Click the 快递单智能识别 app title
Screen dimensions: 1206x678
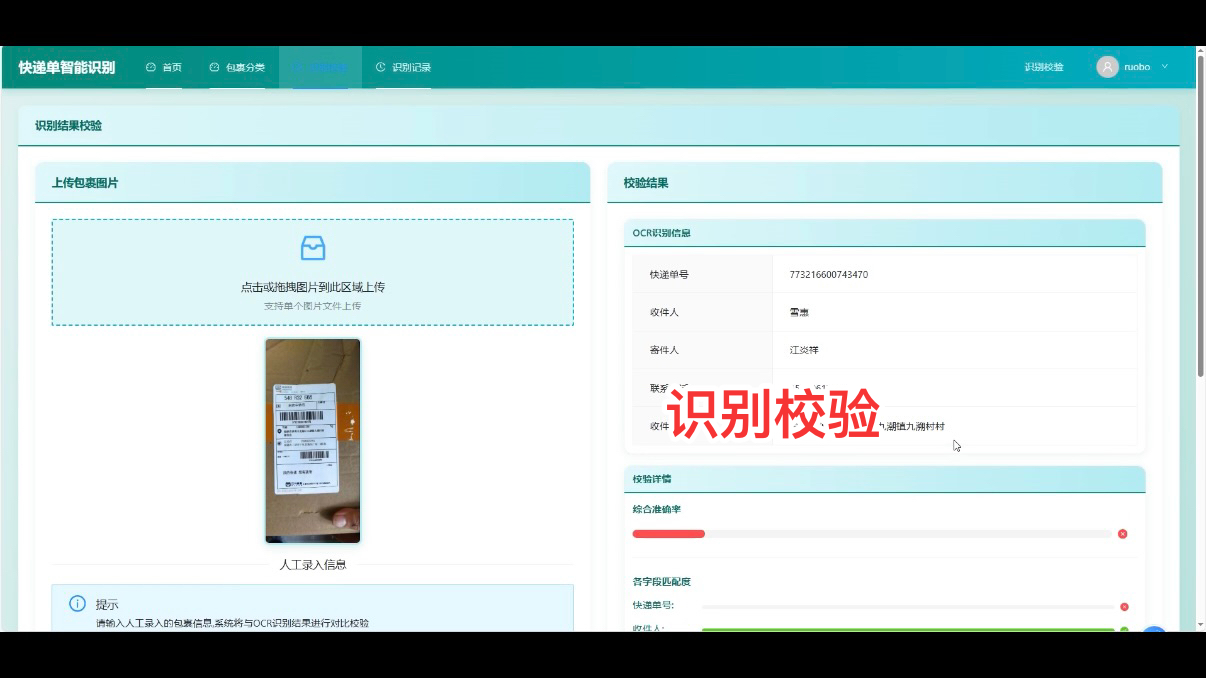coord(67,67)
